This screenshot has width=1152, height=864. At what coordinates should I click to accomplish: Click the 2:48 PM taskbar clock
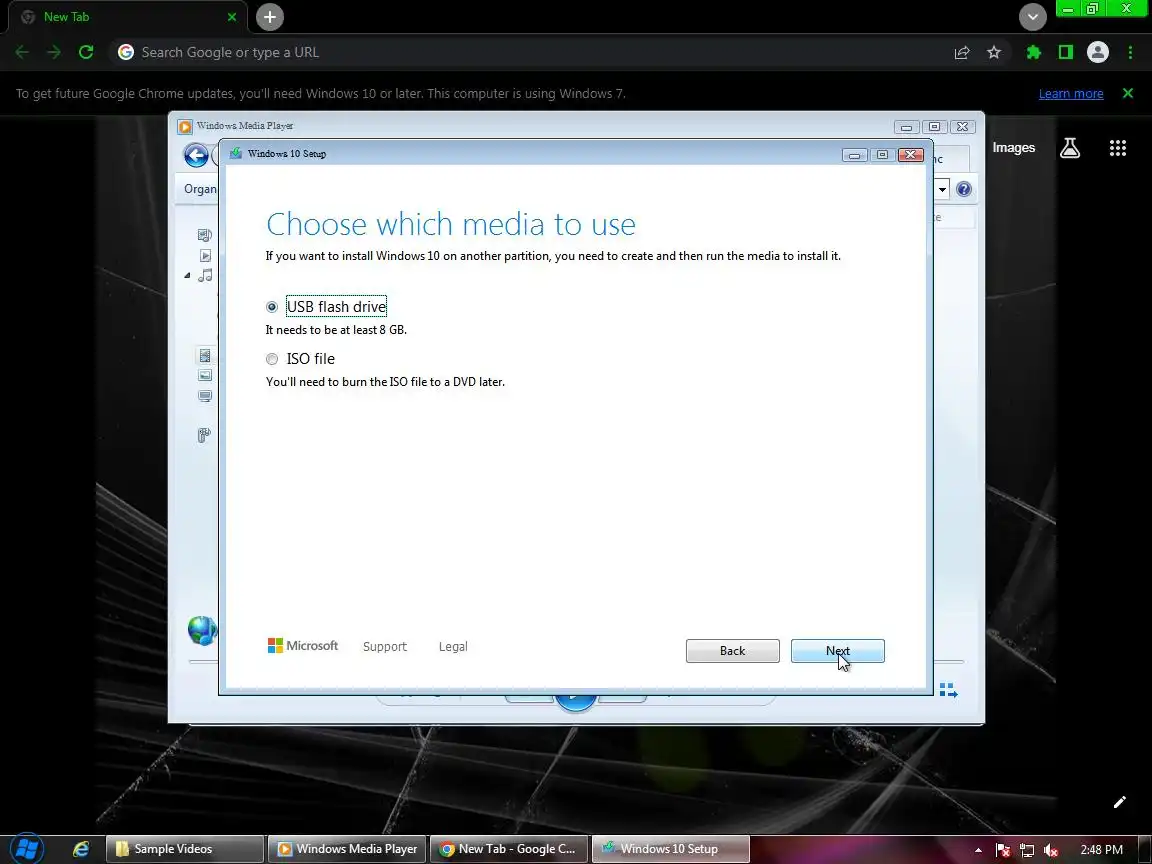pos(1101,850)
